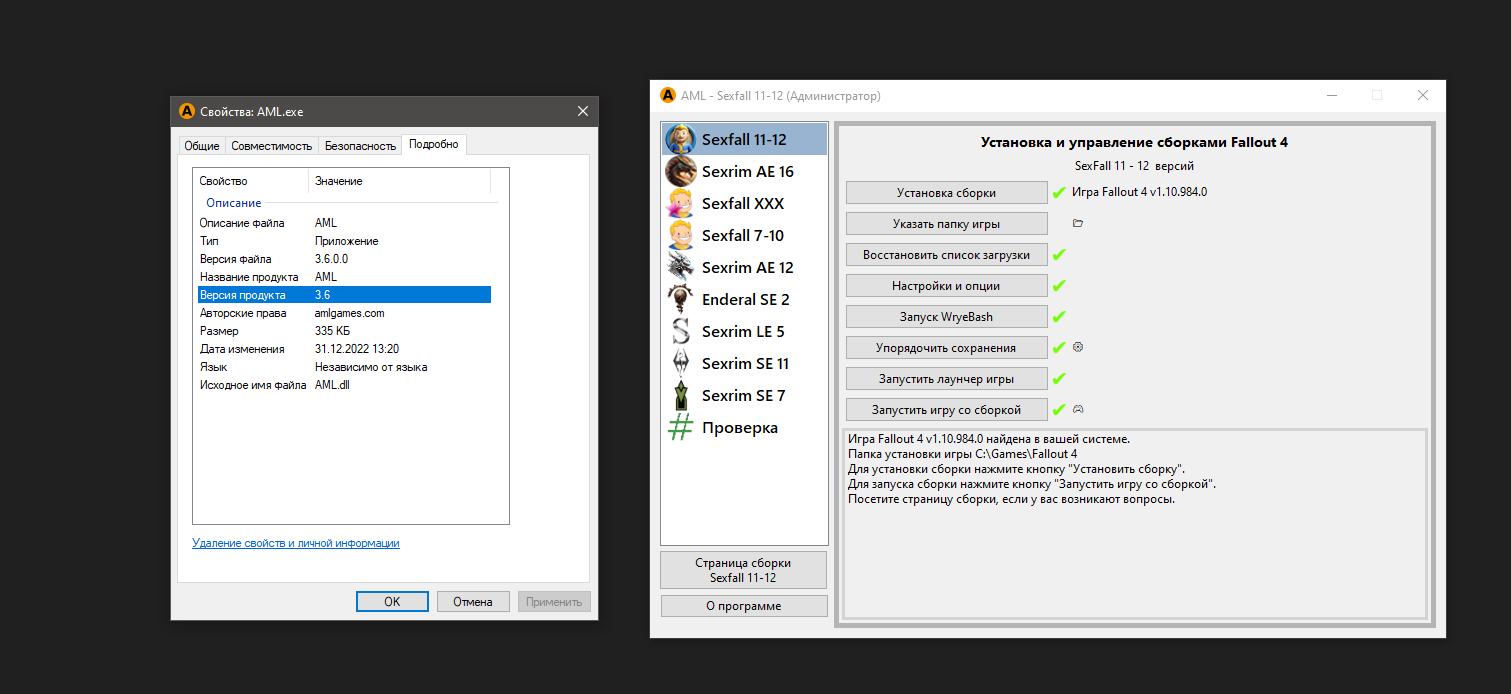Switch to the Общие tab
This screenshot has height=694, width=1511.
(x=202, y=146)
